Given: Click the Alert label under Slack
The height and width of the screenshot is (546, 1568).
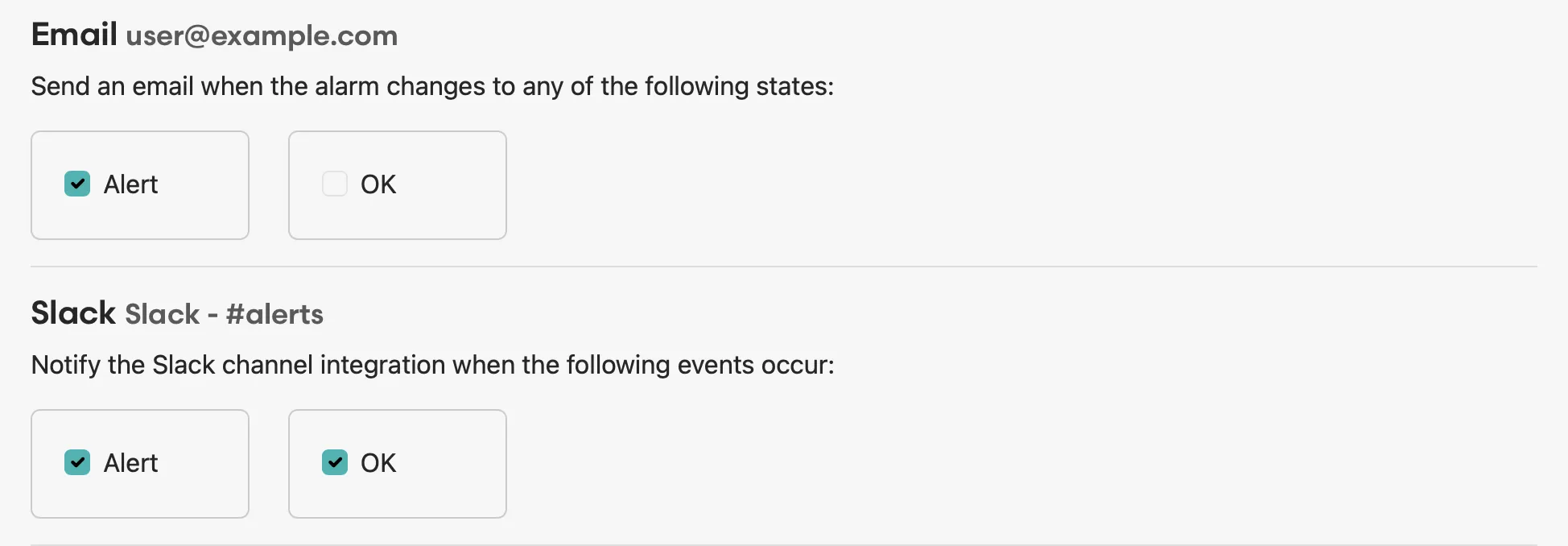Looking at the screenshot, I should click(x=130, y=463).
